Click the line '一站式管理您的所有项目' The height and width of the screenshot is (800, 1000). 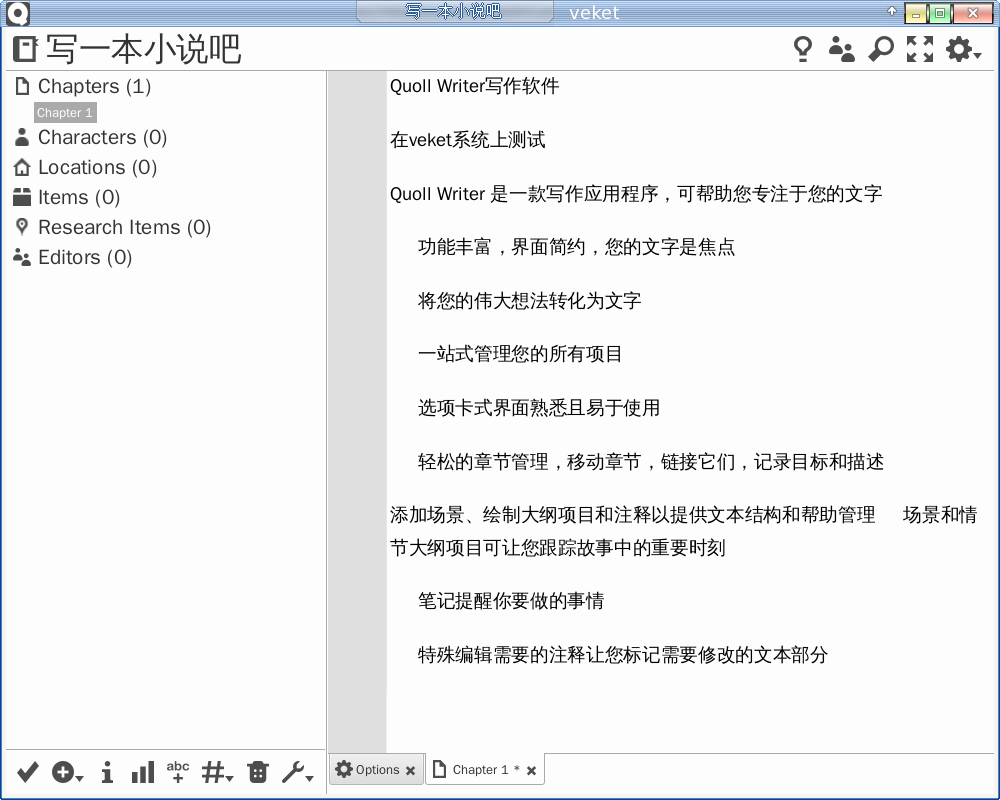click(x=520, y=354)
